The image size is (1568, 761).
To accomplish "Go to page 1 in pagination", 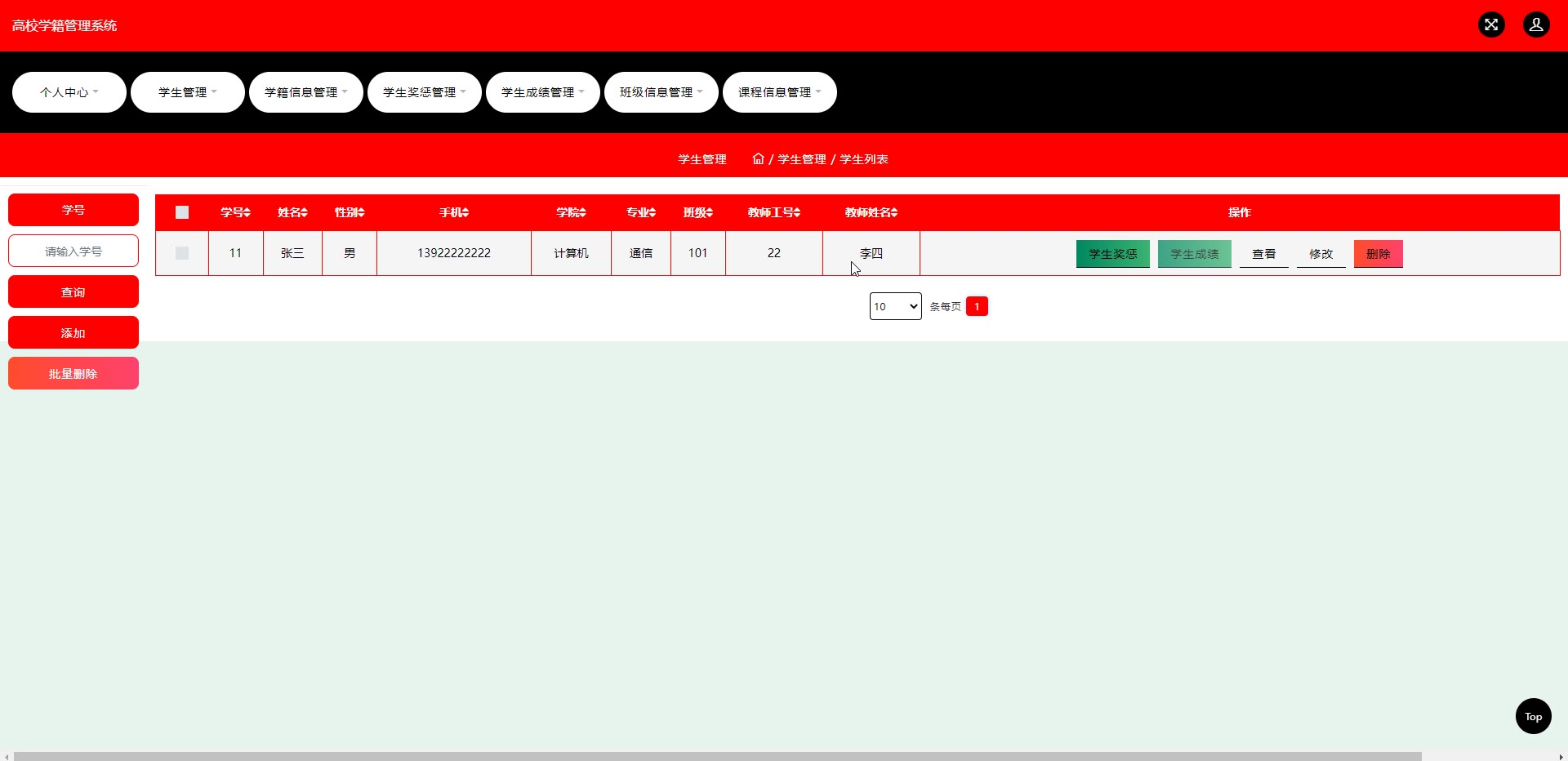I will tap(977, 306).
